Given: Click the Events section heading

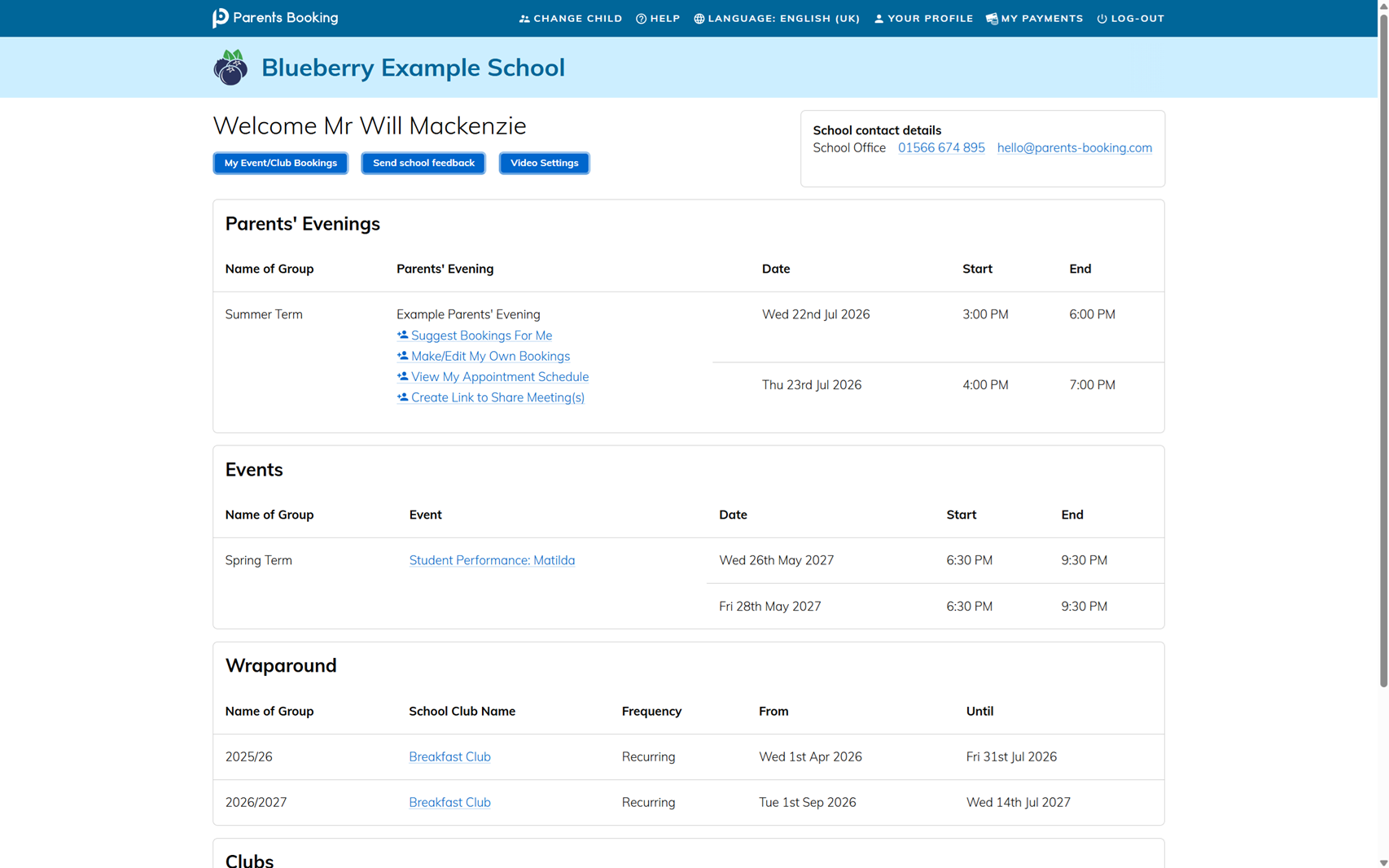Looking at the screenshot, I should point(254,470).
